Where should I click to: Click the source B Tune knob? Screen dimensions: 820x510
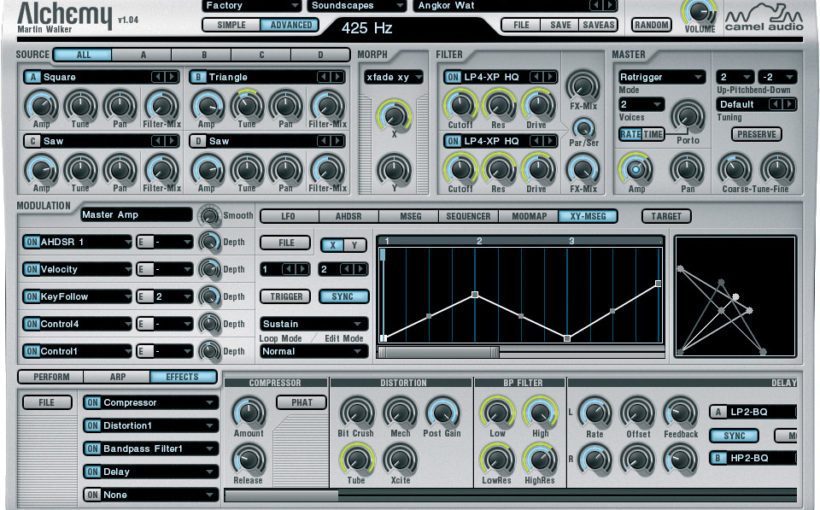247,106
